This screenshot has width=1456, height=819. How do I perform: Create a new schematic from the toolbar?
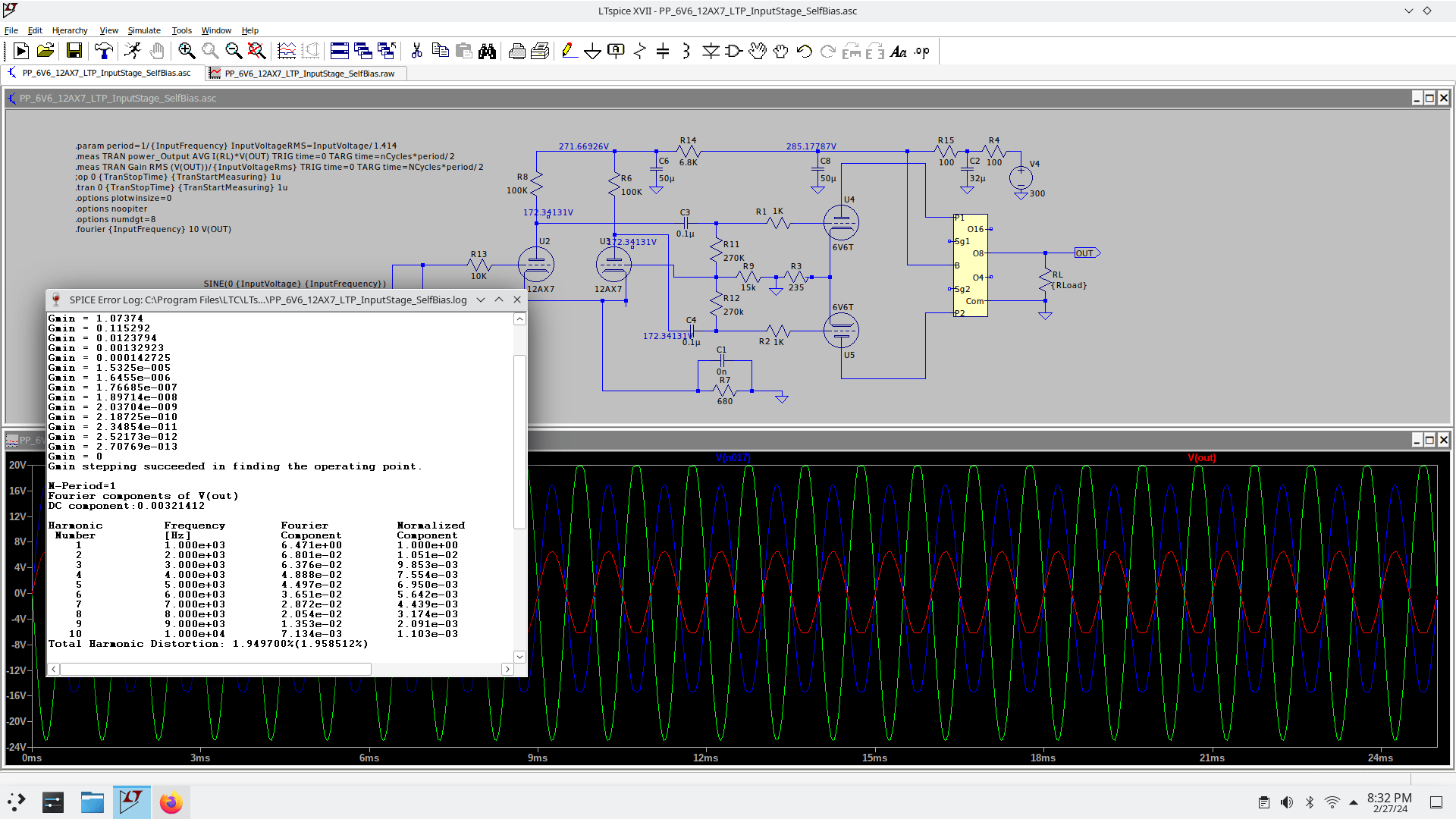point(21,51)
